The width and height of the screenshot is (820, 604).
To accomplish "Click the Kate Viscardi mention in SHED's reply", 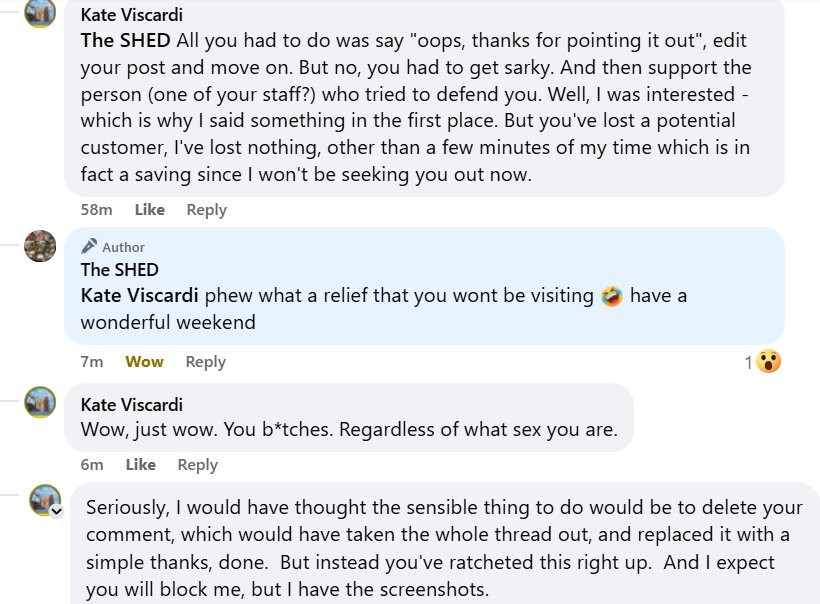I will [x=140, y=295].
